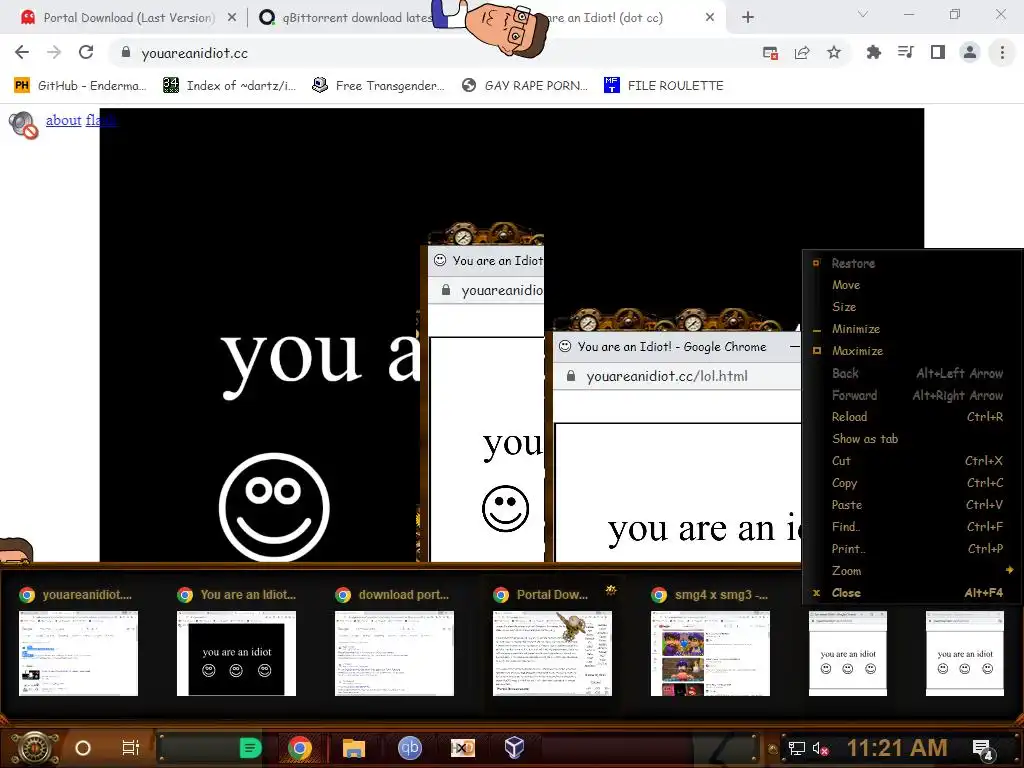This screenshot has height=768, width=1024.
Task: Click the network icon in system tray
Action: click(796, 748)
